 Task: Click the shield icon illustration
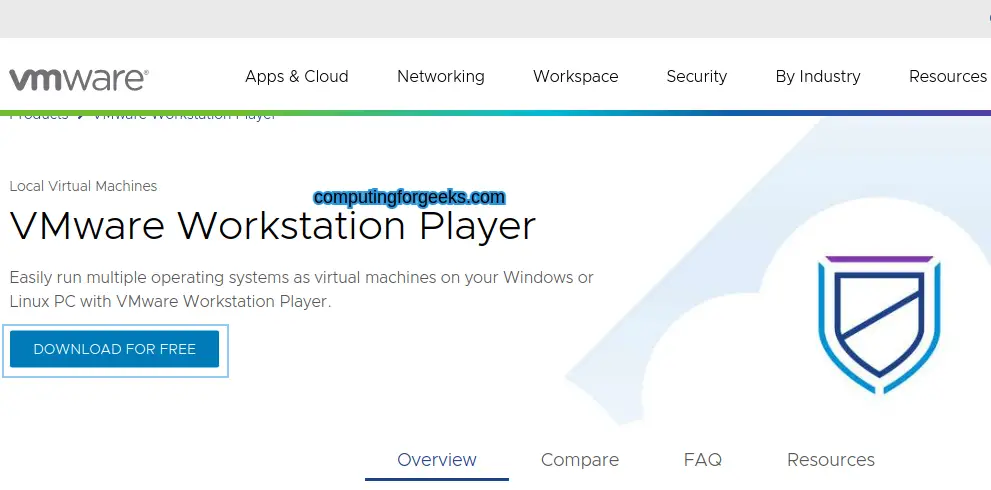point(879,324)
